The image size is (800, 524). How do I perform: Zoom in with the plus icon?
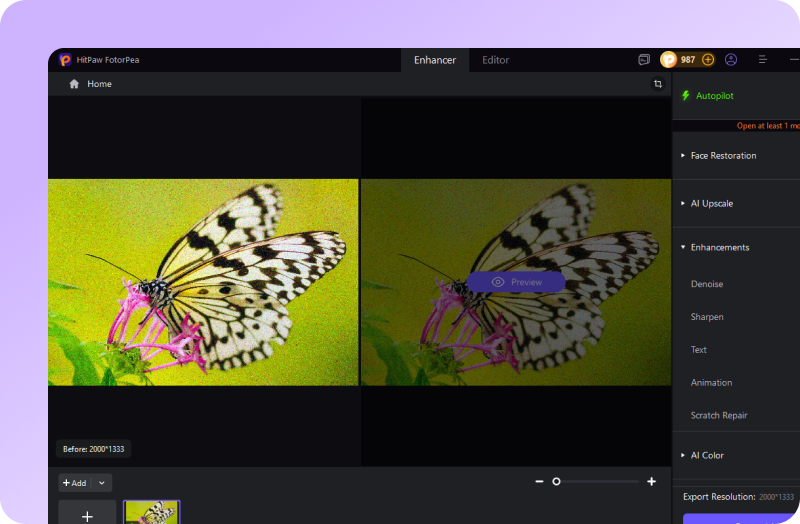tap(652, 481)
